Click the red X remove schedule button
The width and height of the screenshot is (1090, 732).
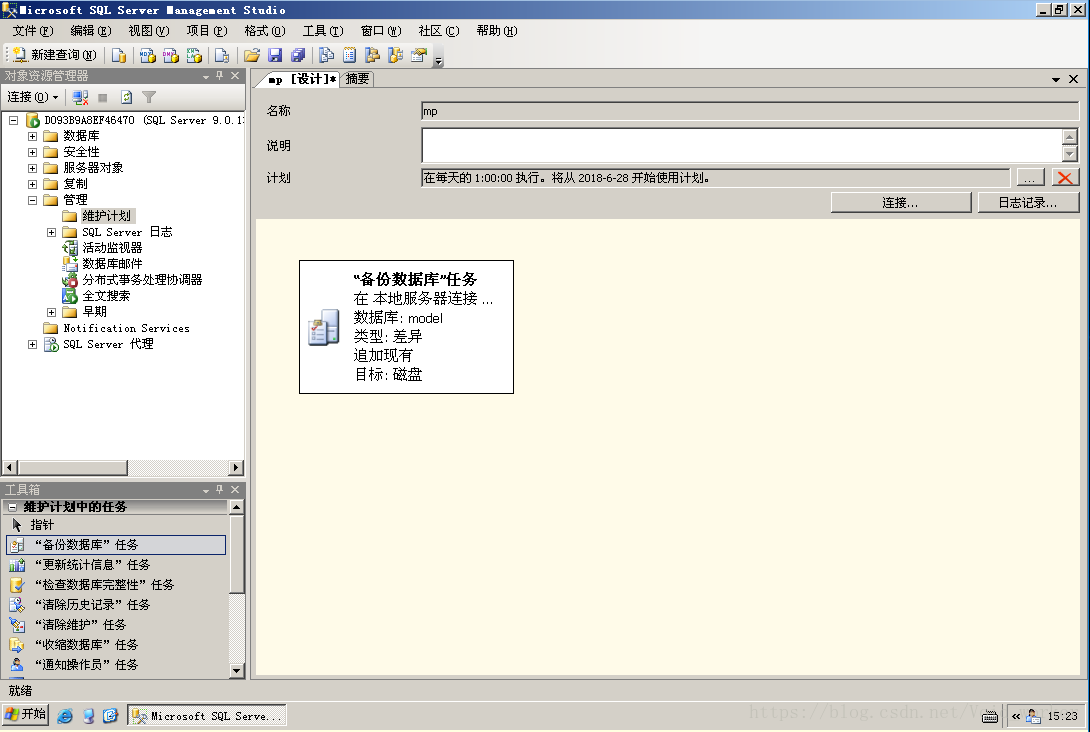(x=1064, y=178)
